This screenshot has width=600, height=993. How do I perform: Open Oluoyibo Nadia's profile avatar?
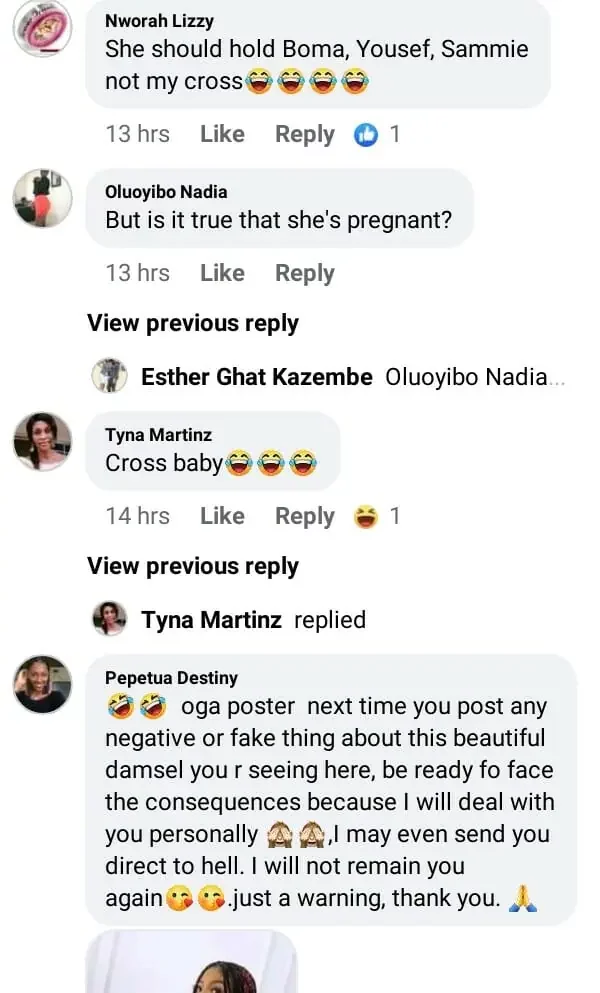(42, 198)
